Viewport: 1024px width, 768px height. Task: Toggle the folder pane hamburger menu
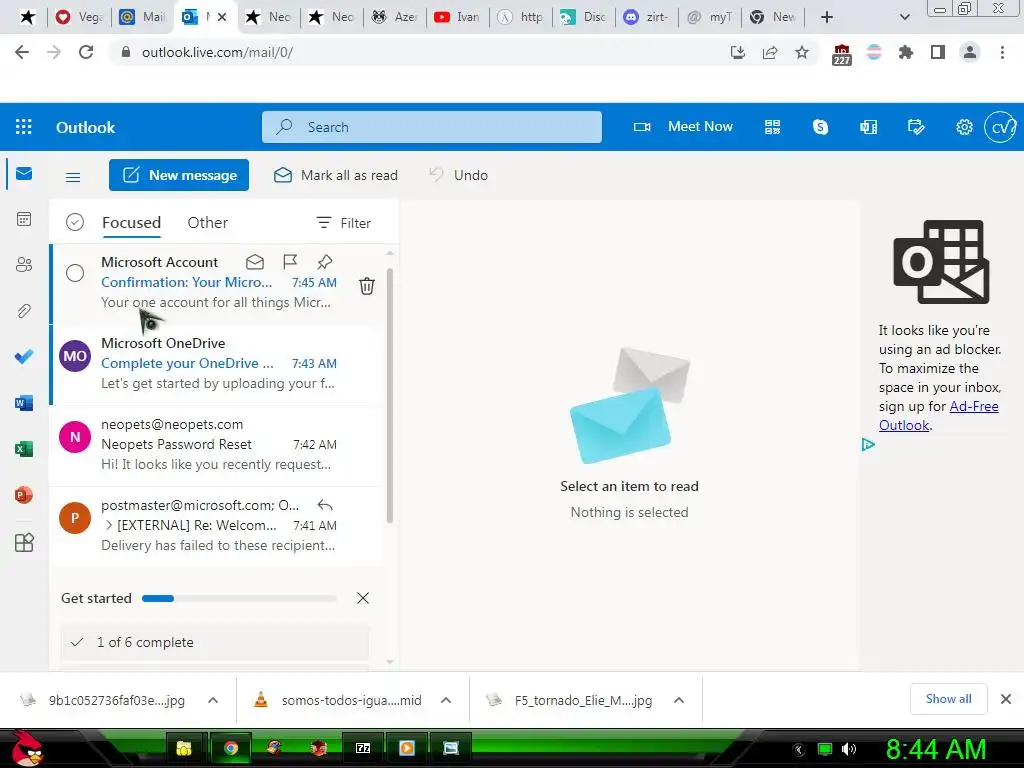[73, 177]
